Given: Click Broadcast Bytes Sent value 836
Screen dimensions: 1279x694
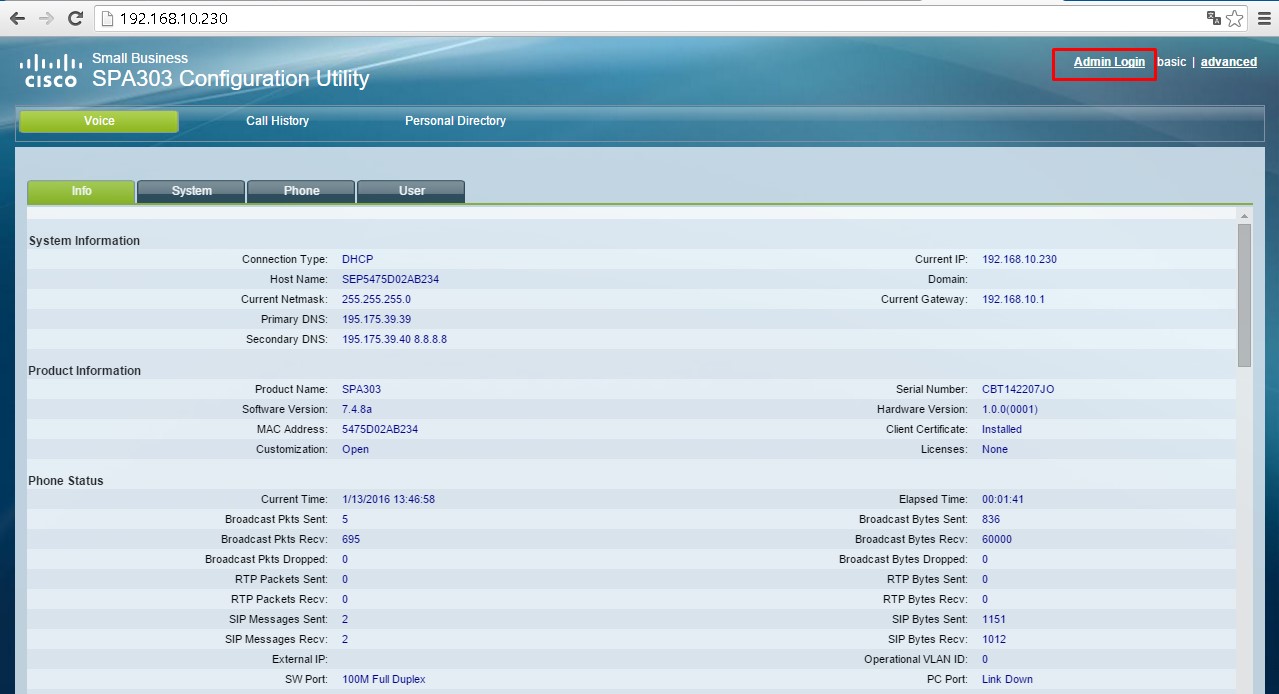Looking at the screenshot, I should [990, 519].
